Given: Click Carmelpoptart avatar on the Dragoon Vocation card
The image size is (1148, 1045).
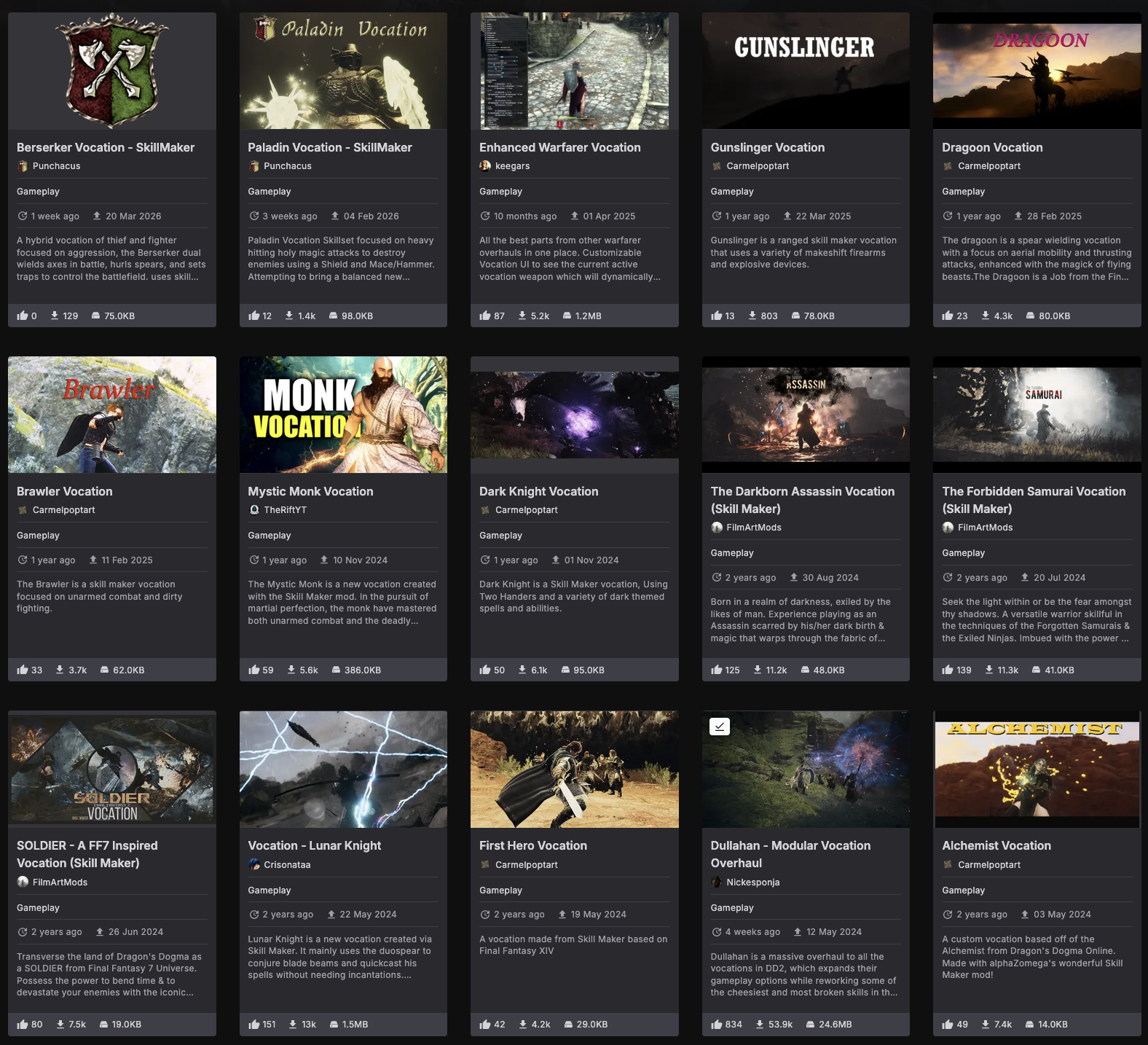Looking at the screenshot, I should coord(948,166).
